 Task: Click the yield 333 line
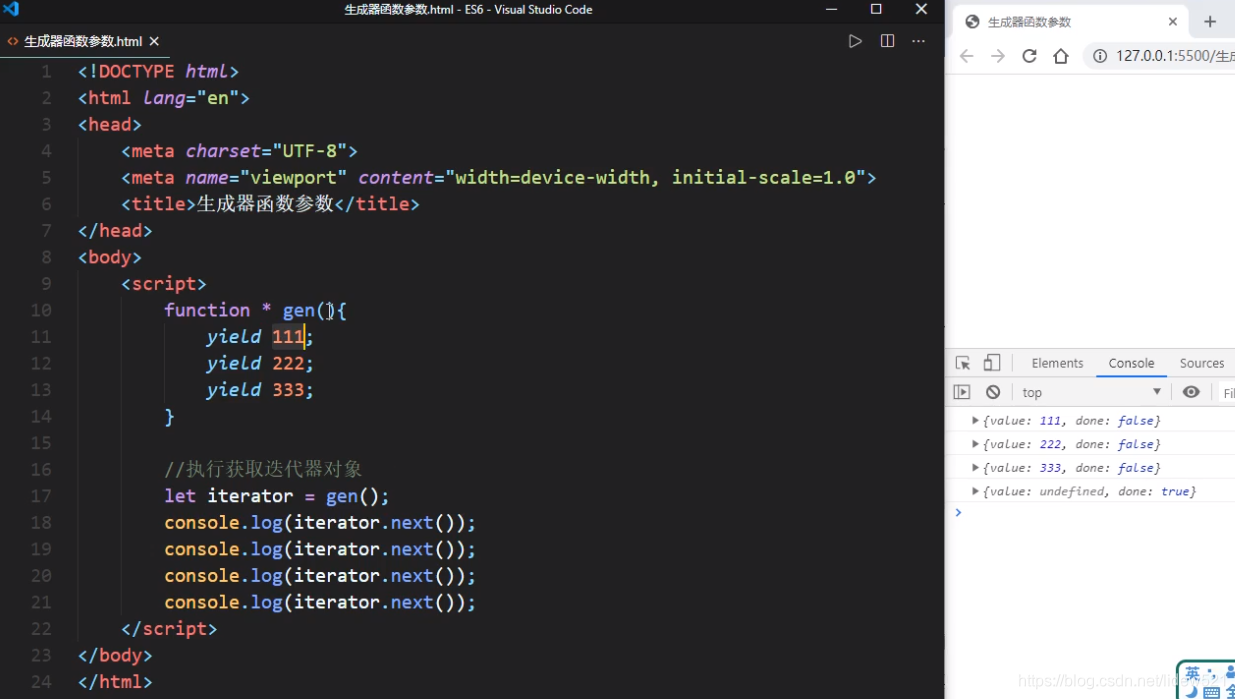click(x=260, y=390)
